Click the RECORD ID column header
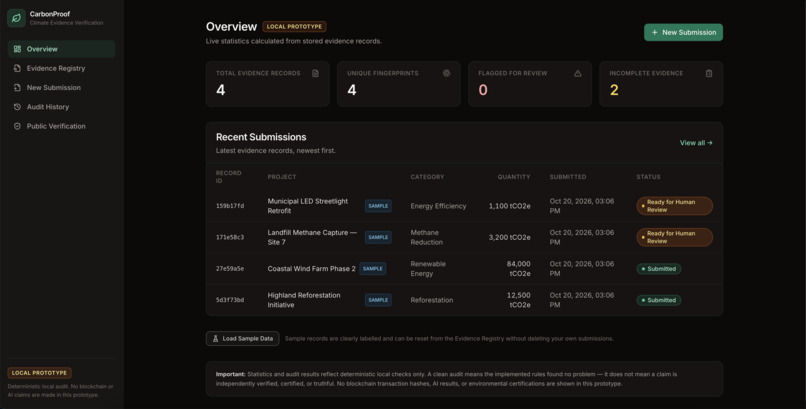806x409 pixels. click(228, 177)
